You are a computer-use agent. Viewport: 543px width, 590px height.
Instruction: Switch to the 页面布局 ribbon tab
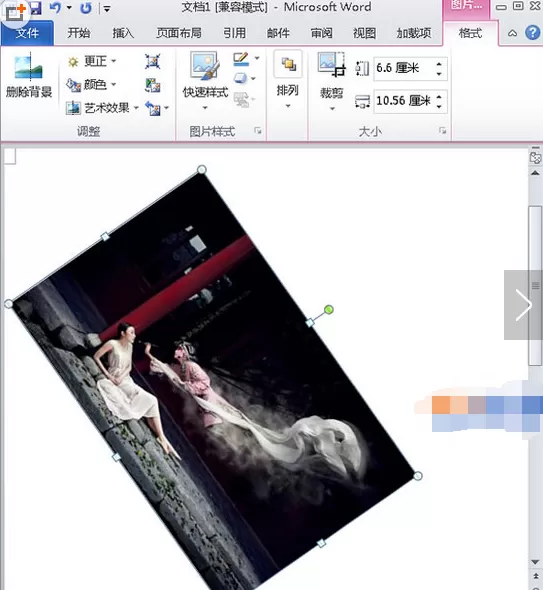point(179,33)
